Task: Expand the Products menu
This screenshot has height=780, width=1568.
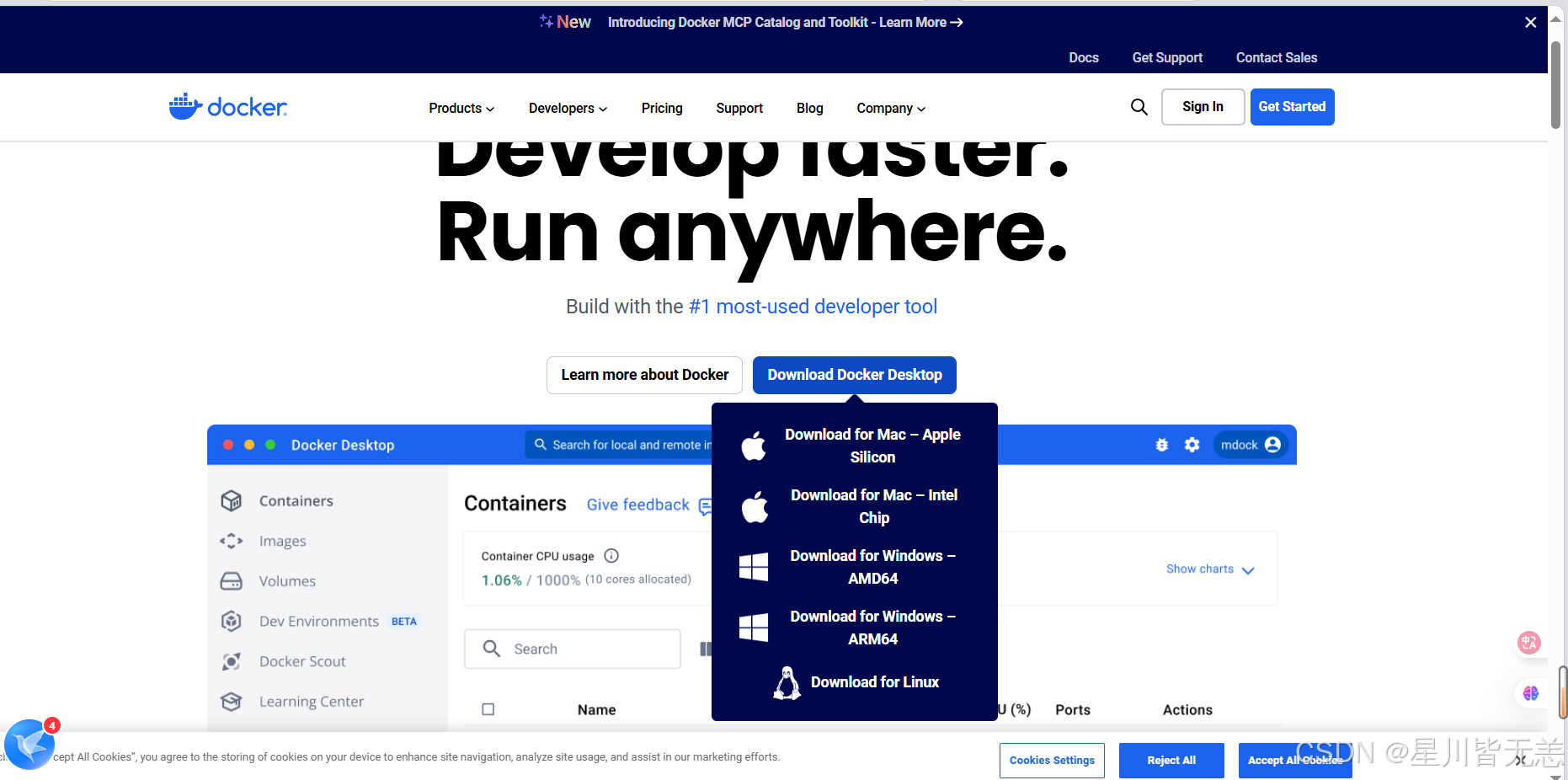Action: click(461, 108)
